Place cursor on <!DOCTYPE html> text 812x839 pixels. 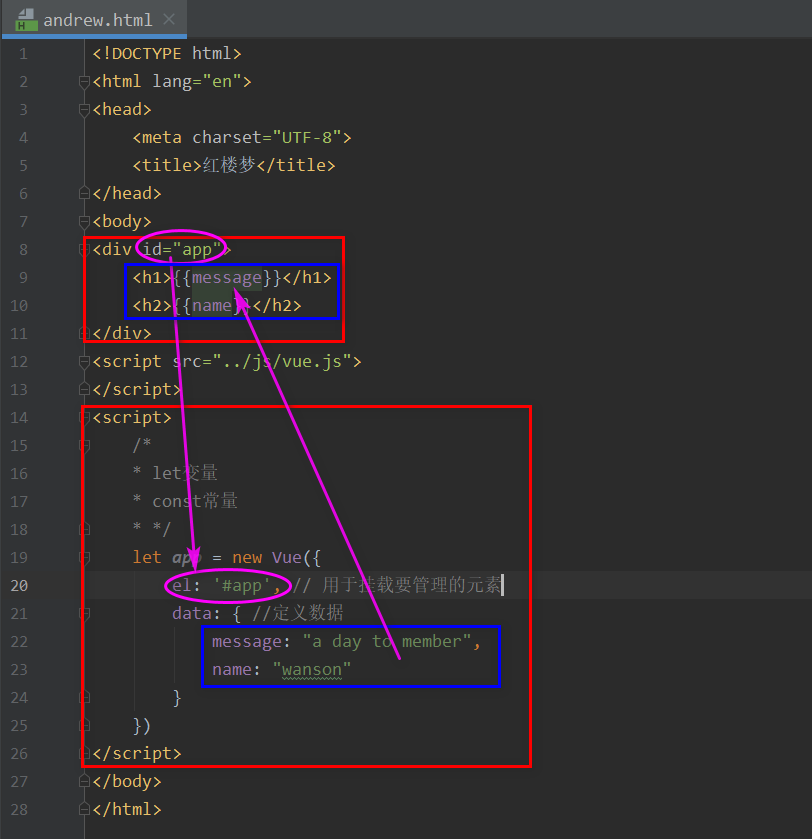click(x=167, y=54)
